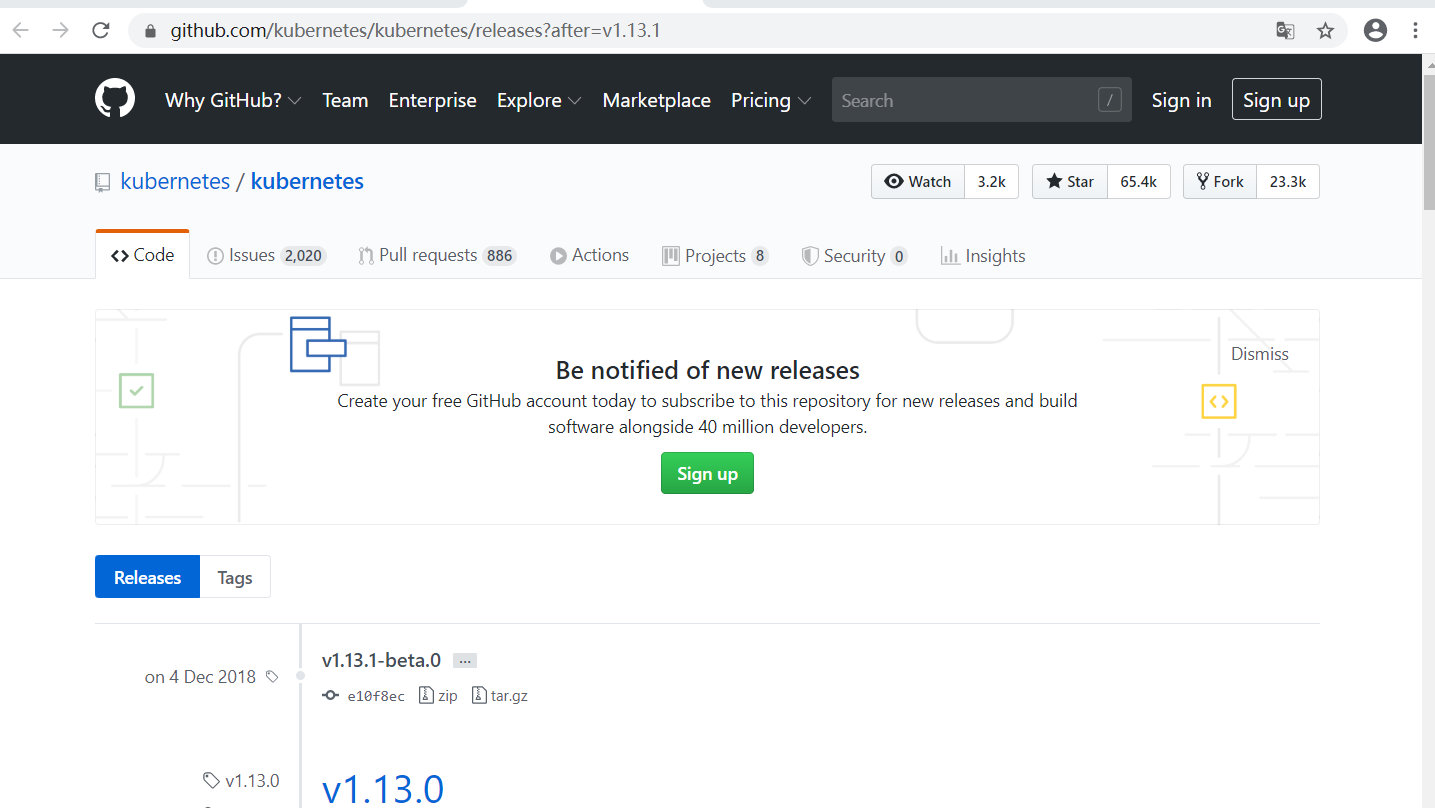
Task: Click the header Sign up button
Action: tap(1276, 99)
